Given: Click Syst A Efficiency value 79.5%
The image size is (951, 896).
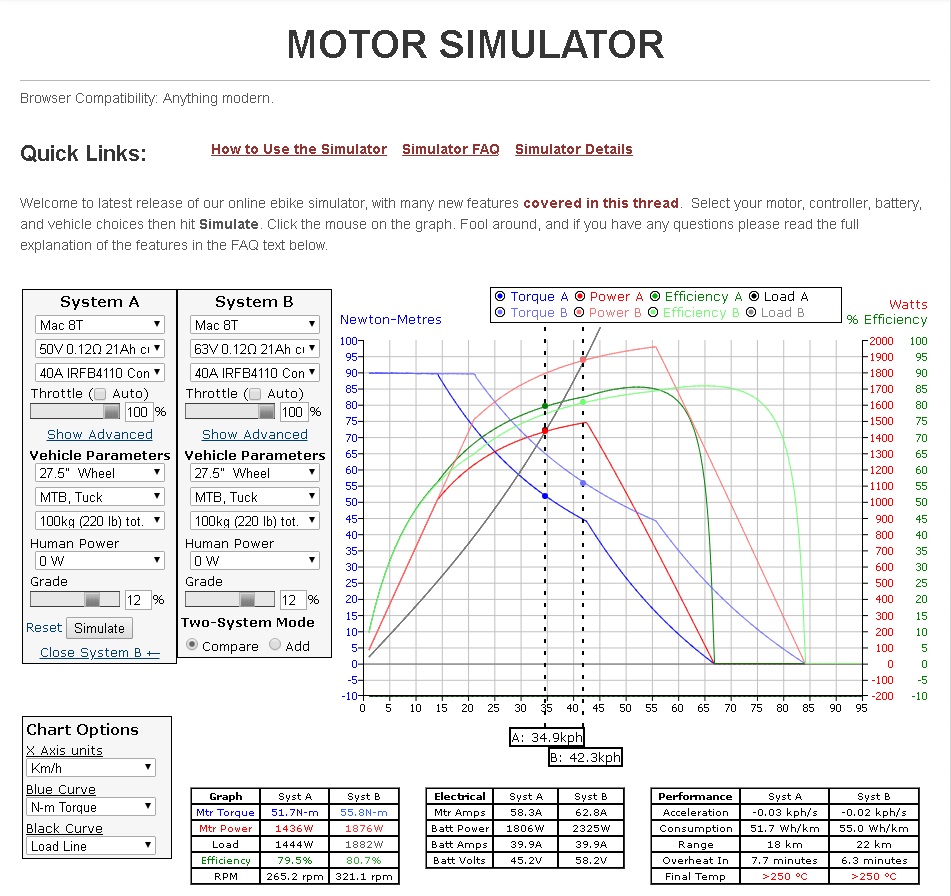Looking at the screenshot, I should point(295,861).
